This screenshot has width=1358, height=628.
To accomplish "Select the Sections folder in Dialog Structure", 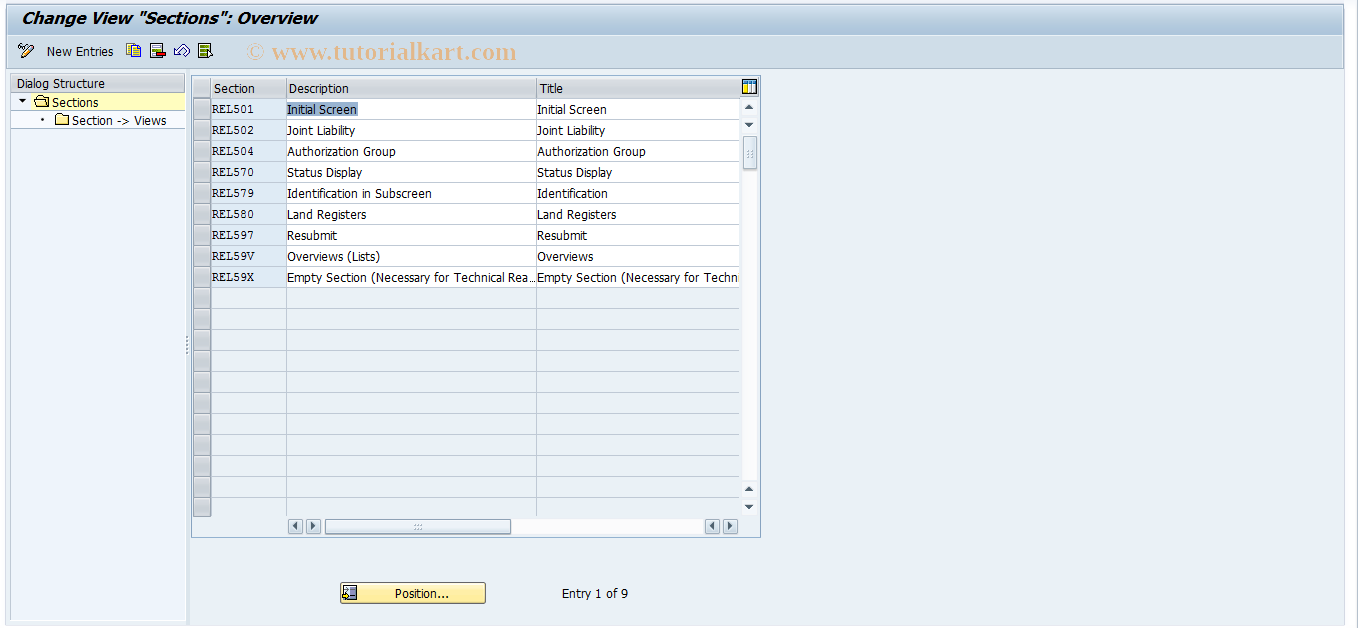I will (x=66, y=102).
